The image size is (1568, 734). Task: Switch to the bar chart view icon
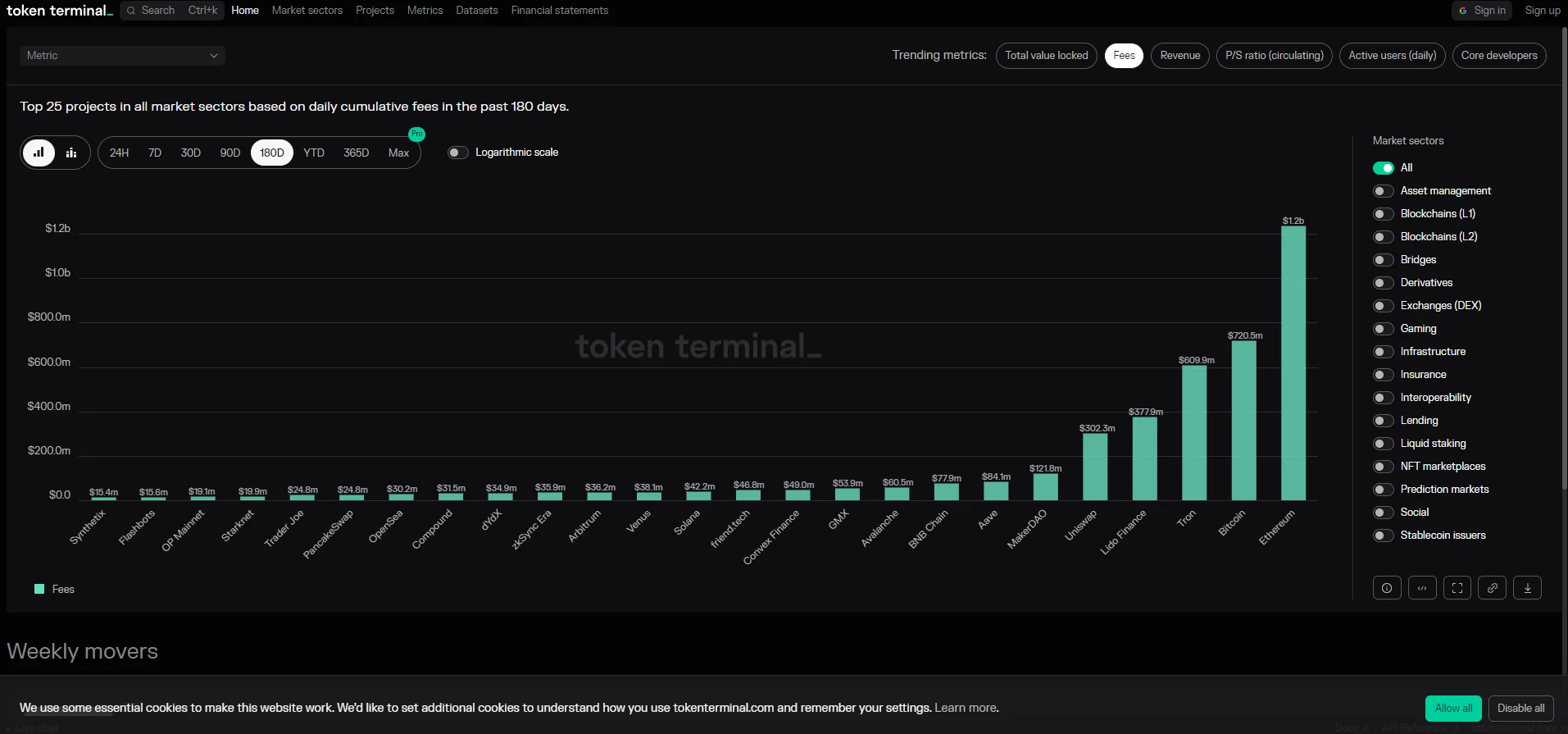point(39,153)
